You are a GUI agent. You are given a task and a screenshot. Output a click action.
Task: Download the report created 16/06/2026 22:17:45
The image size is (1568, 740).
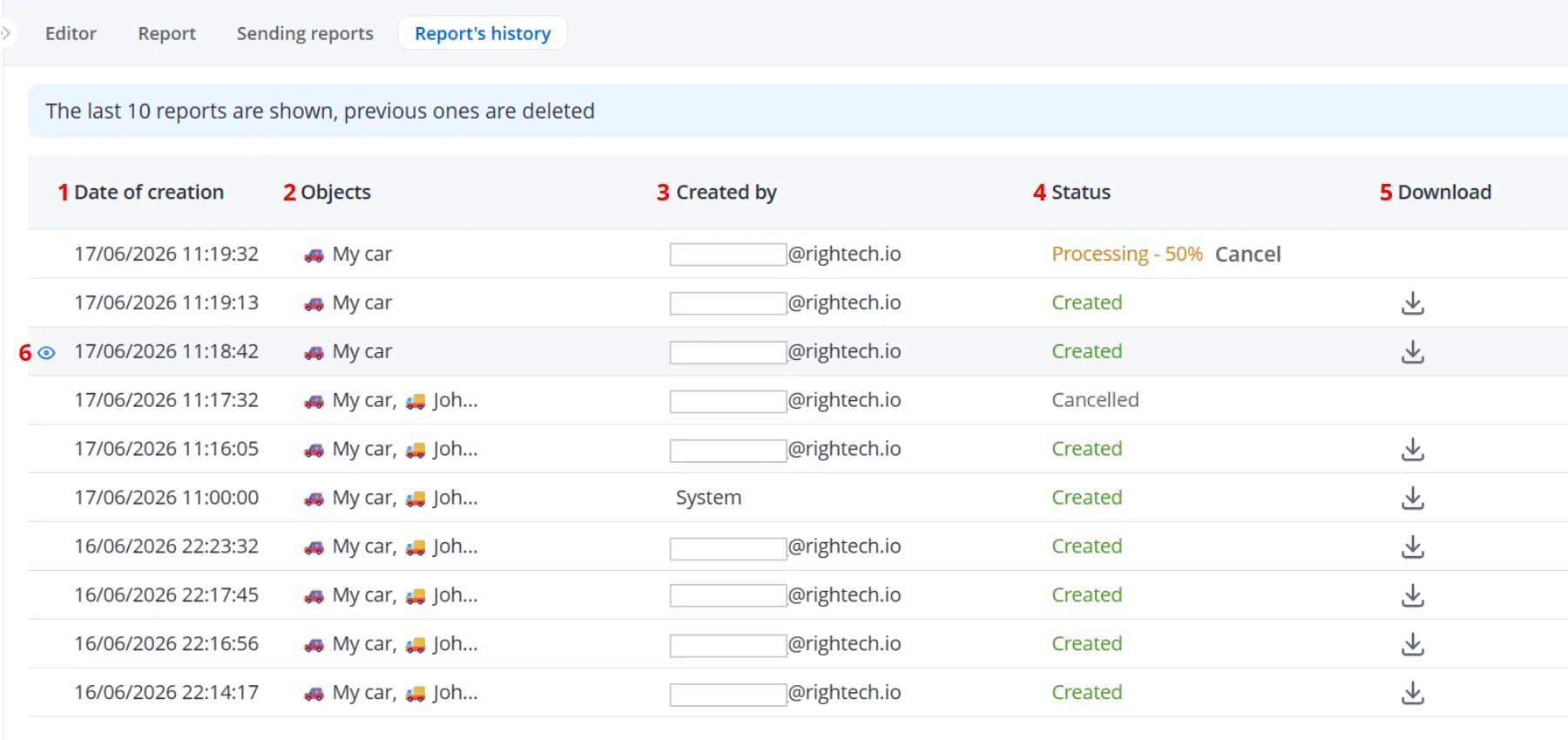[1412, 596]
